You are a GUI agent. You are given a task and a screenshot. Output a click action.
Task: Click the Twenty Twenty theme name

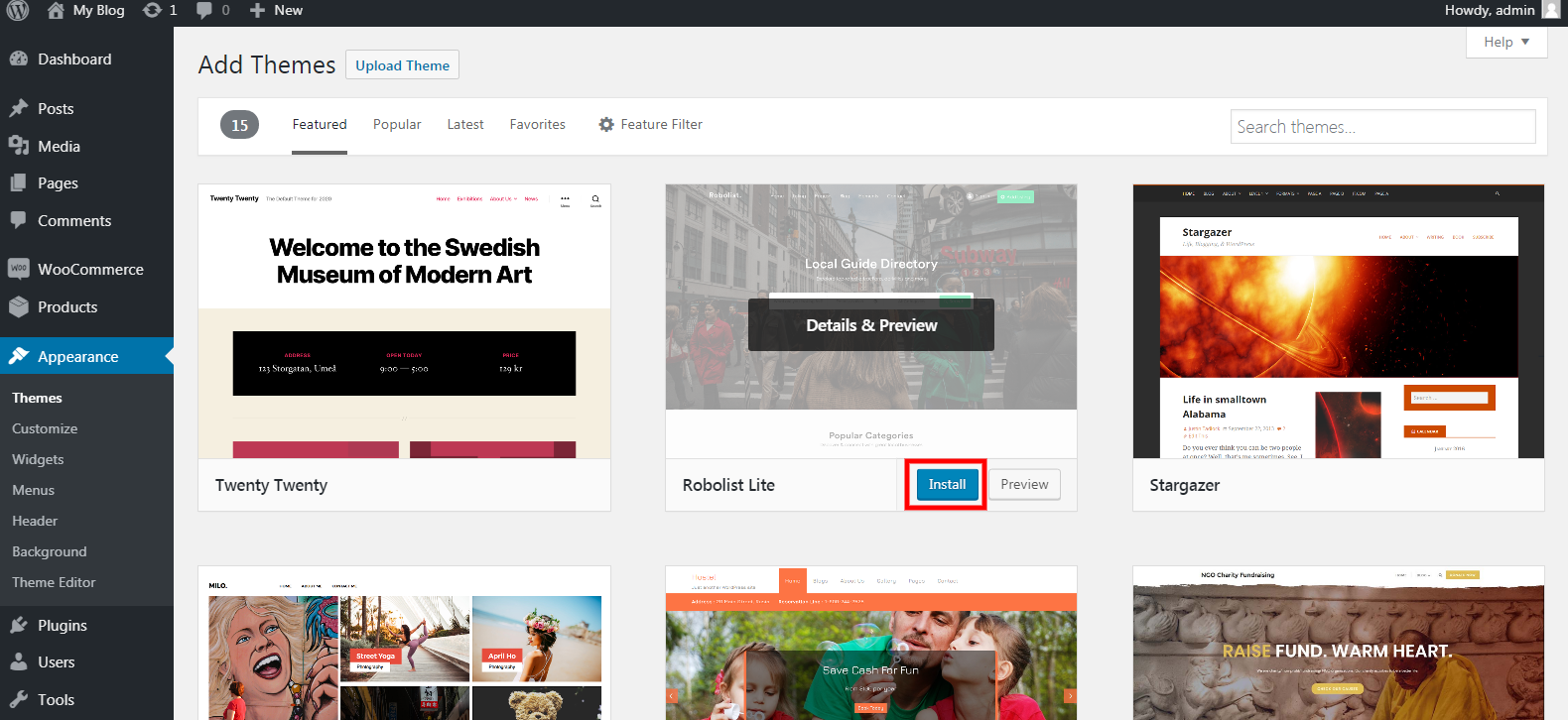[271, 485]
